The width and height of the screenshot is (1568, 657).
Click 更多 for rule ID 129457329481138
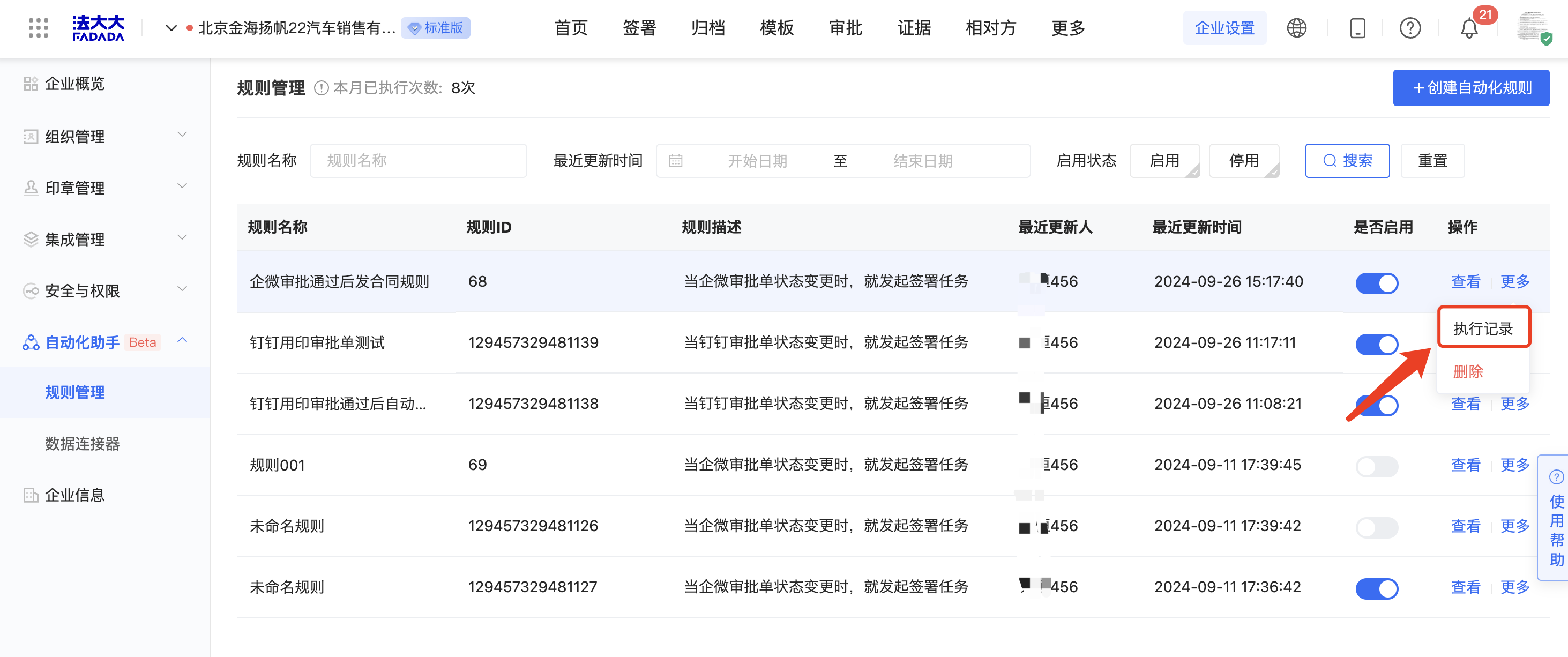(1514, 404)
